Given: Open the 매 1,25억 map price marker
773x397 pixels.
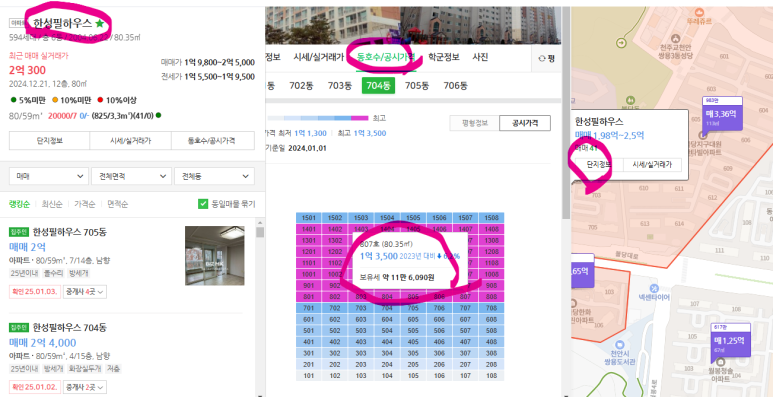Looking at the screenshot, I should click(730, 340).
